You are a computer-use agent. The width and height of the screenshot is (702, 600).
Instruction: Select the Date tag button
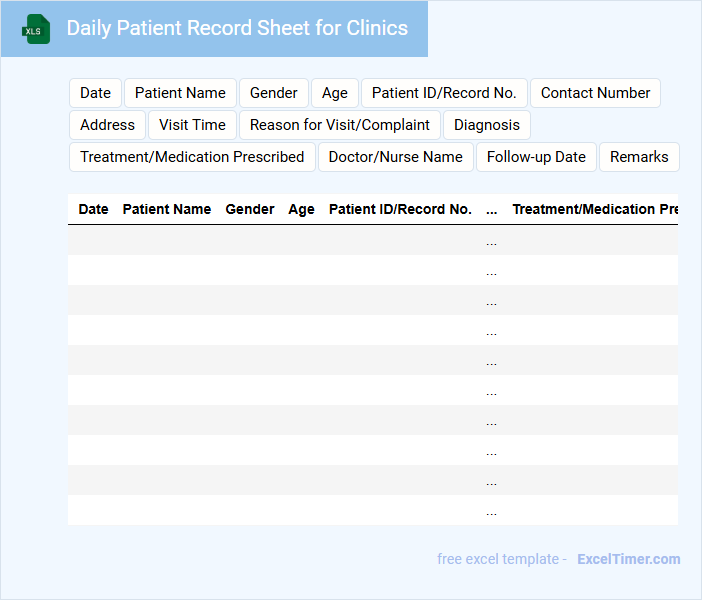[95, 93]
